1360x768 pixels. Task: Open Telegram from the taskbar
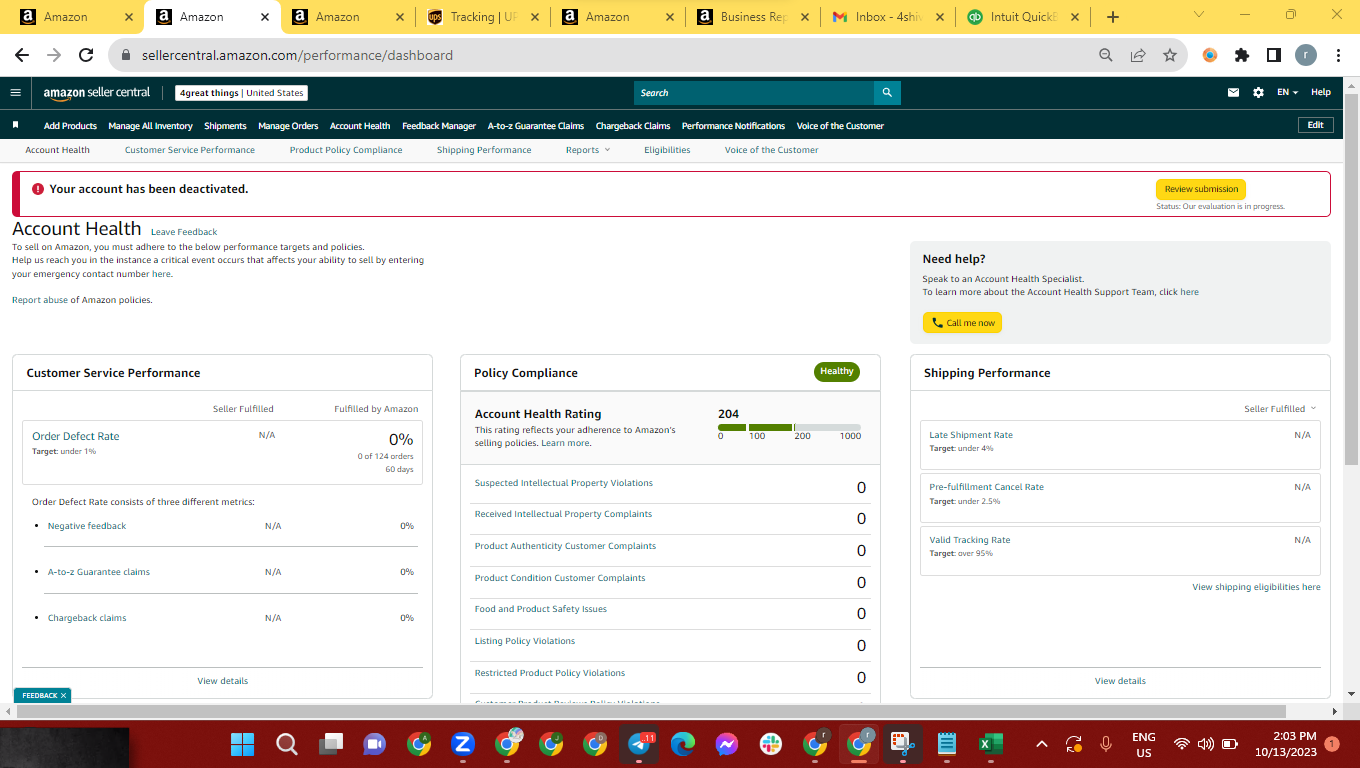click(639, 745)
